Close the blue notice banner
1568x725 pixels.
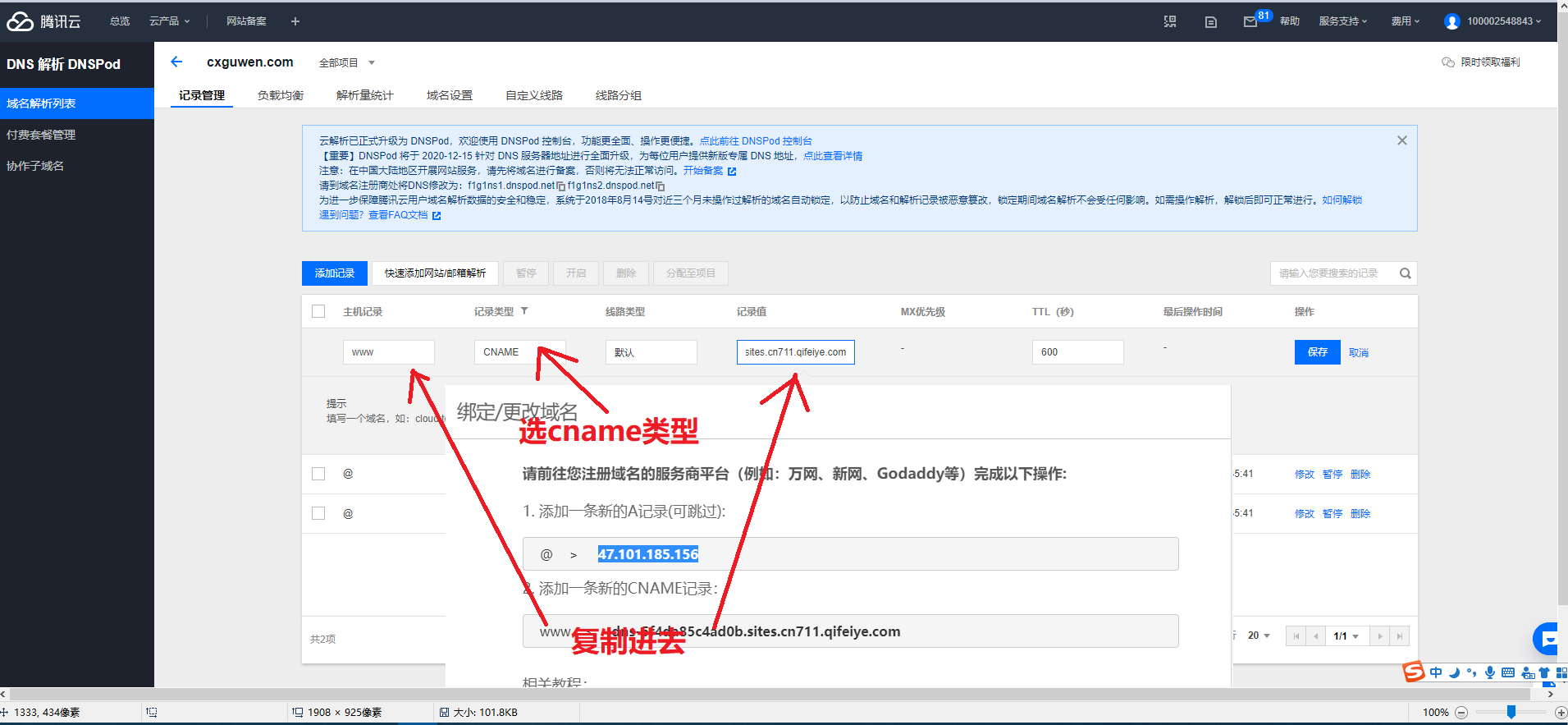pos(1402,140)
